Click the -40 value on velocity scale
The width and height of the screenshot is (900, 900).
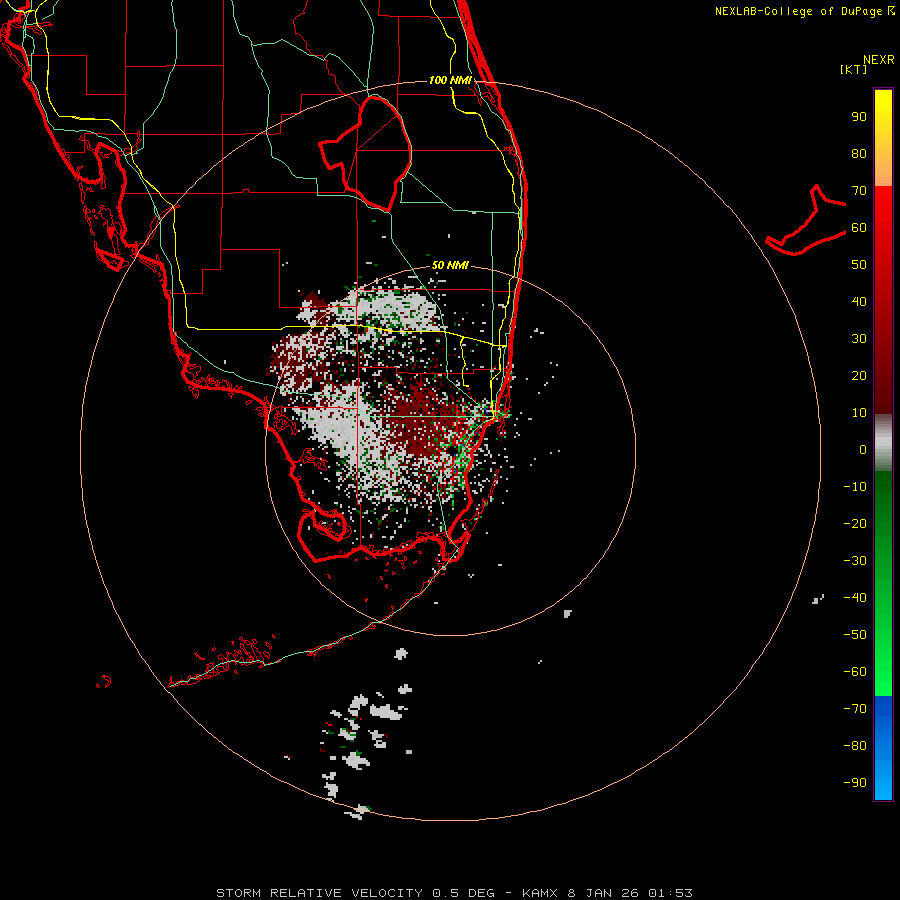[855, 598]
